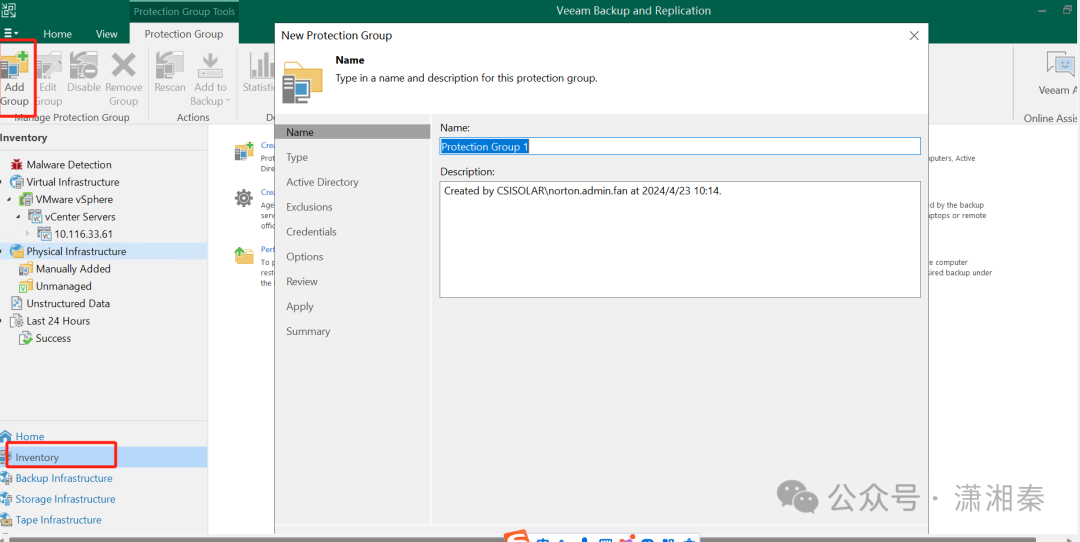This screenshot has height=542, width=1080.
Task: Click the Unmanaged folder icon
Action: point(26,286)
